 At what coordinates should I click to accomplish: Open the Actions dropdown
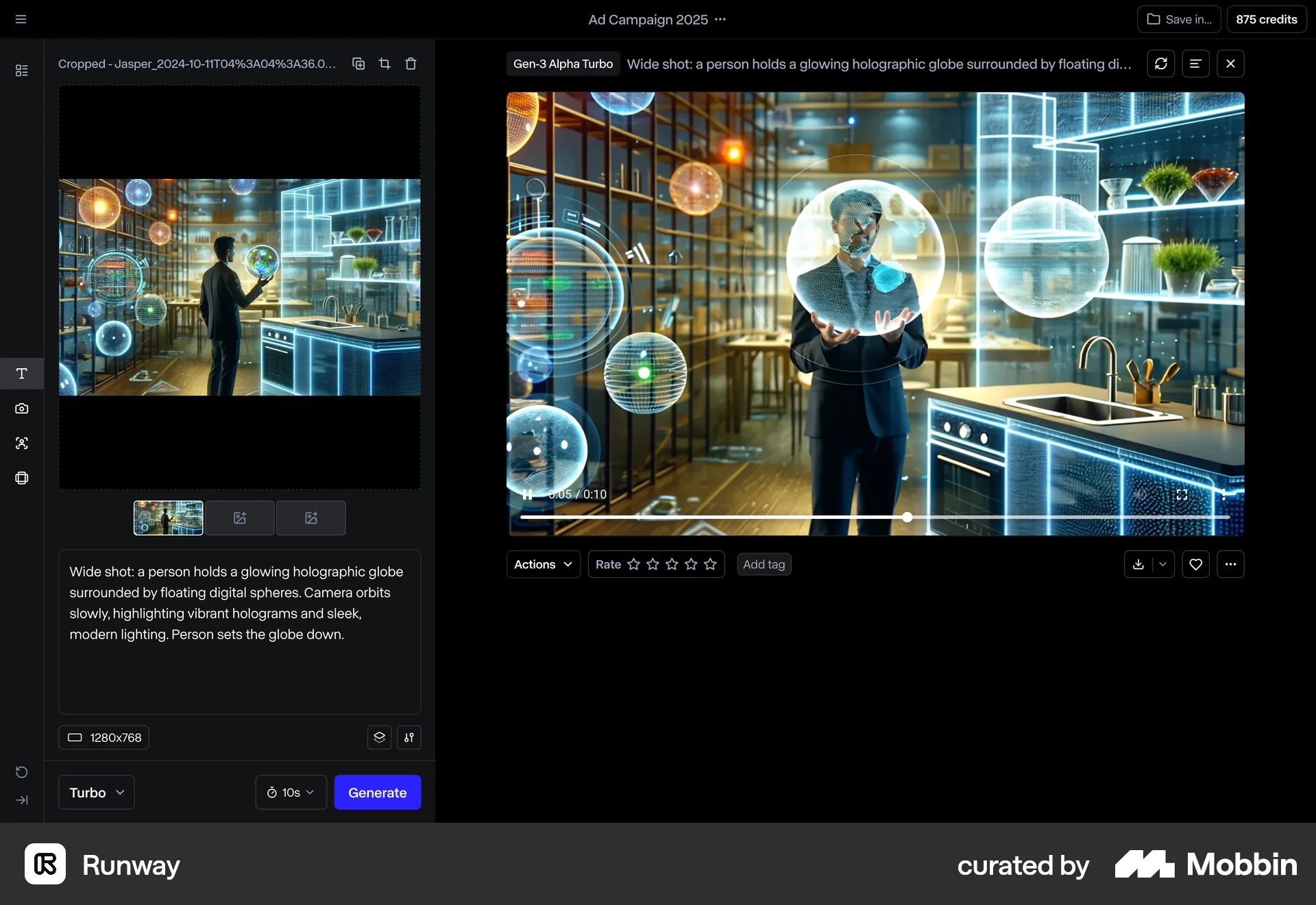pyautogui.click(x=542, y=564)
